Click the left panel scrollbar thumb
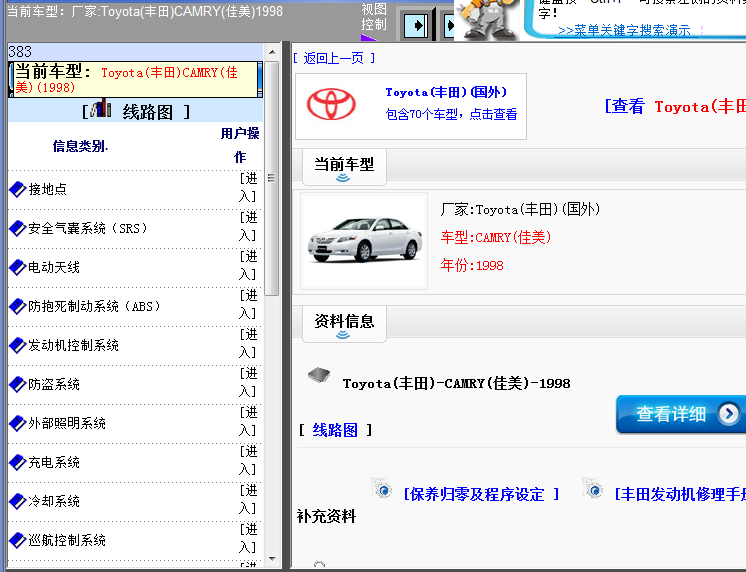The height and width of the screenshot is (572, 746). coord(272,178)
